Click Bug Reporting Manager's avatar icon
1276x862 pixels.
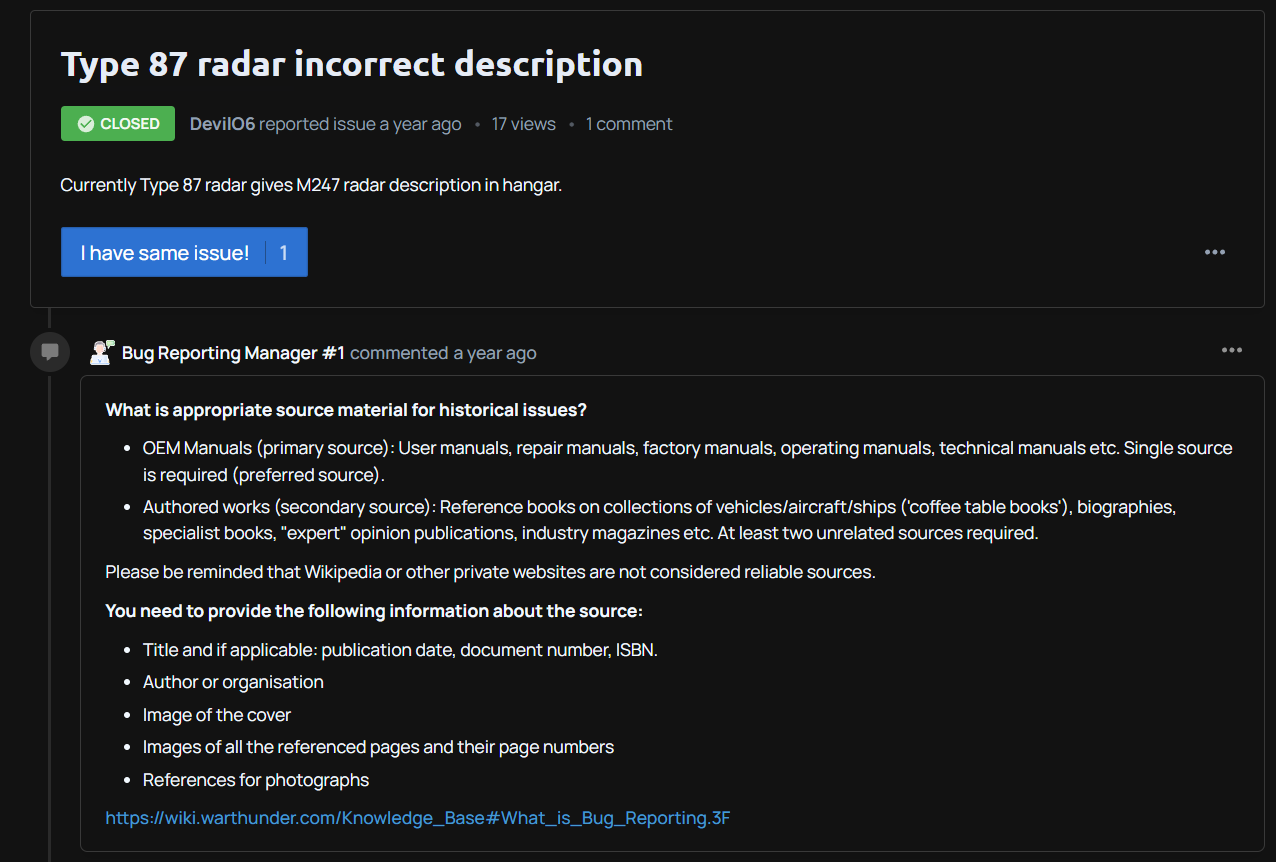pos(101,352)
